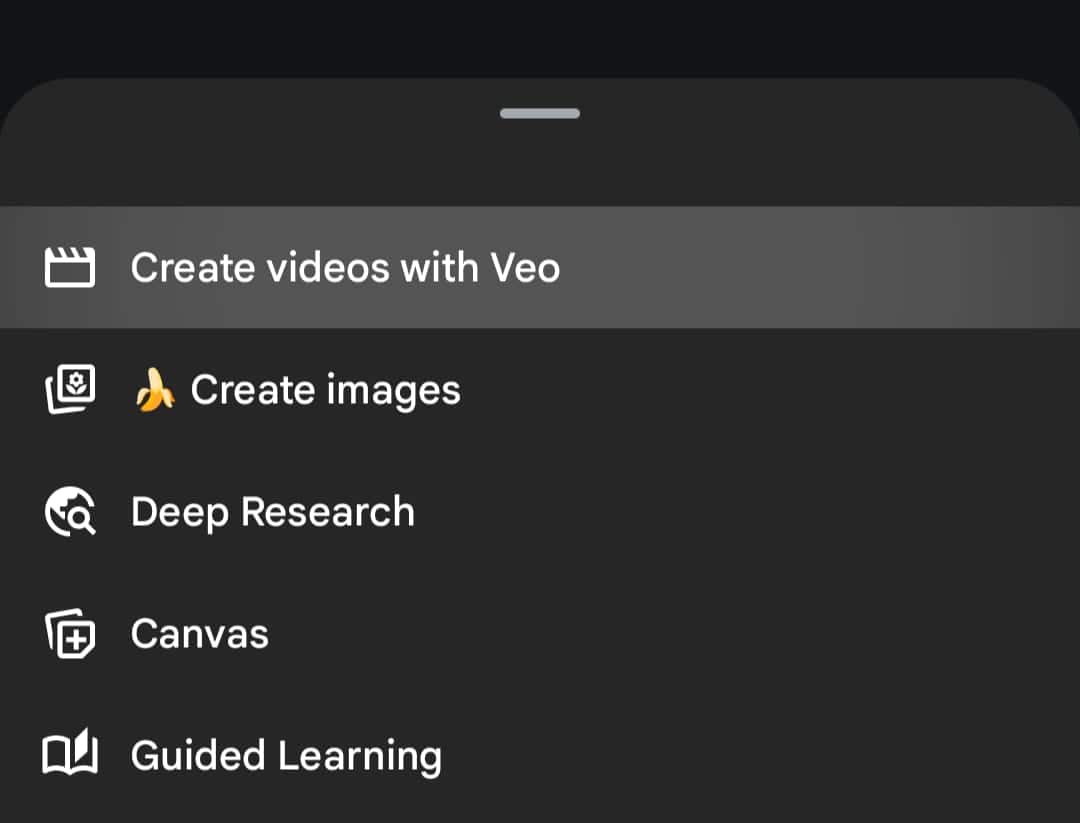Select the Canvas row in the sheet
The width and height of the screenshot is (1080, 823).
point(400,634)
